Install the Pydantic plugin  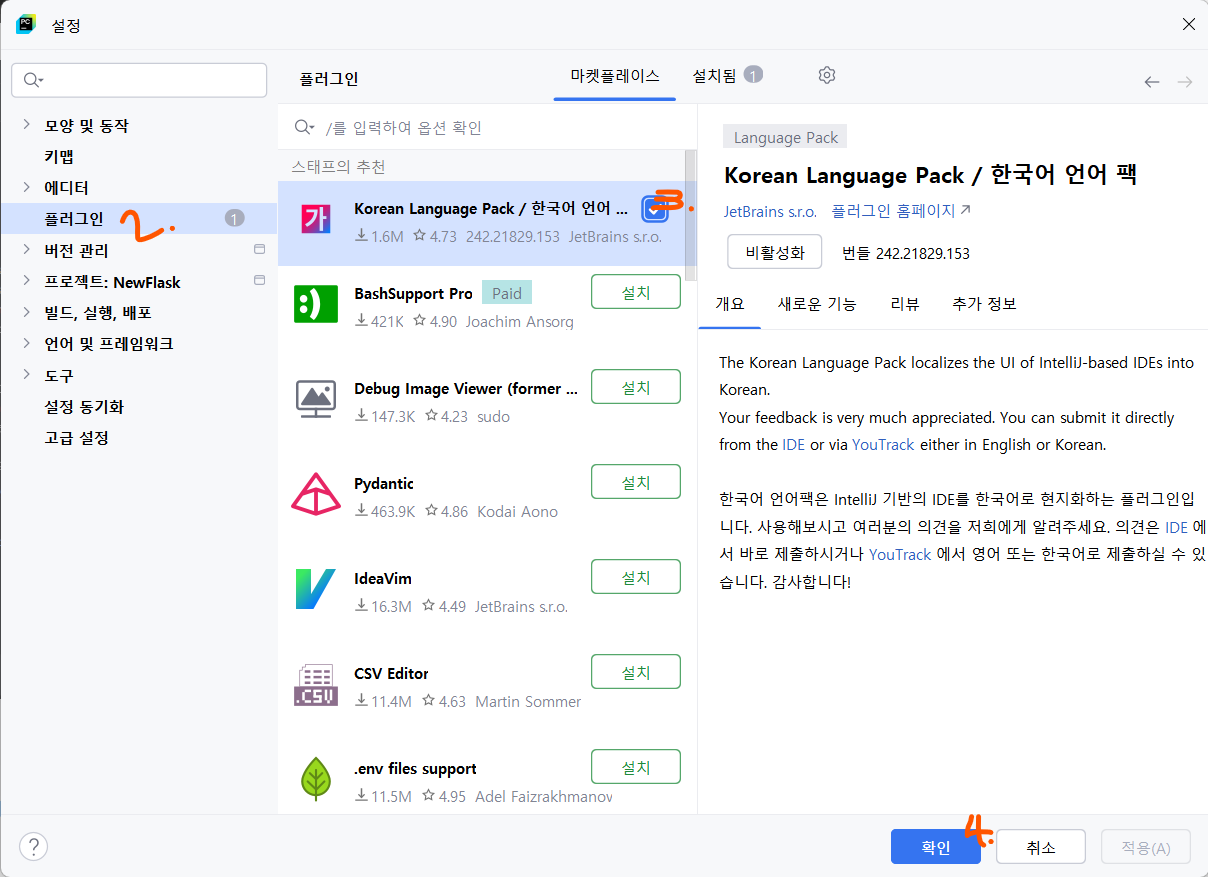click(636, 482)
